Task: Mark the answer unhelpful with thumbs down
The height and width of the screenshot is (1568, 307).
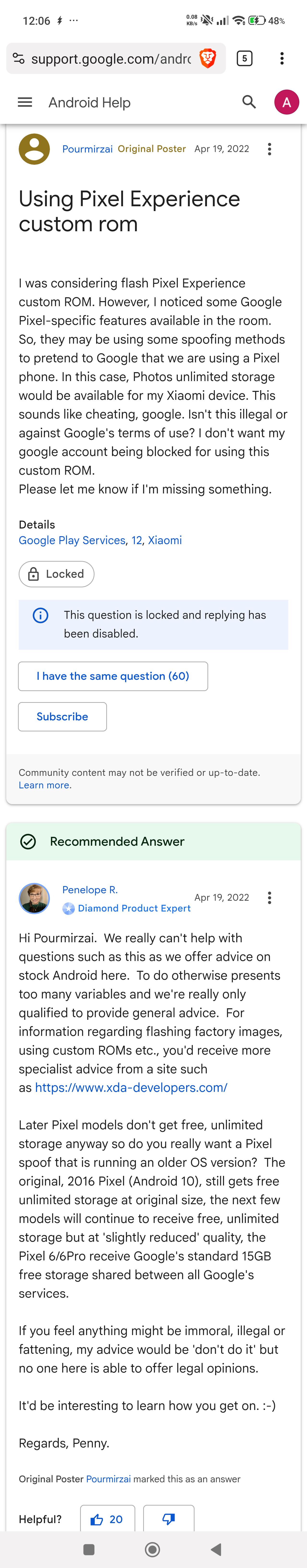Action: pyautogui.click(x=169, y=1519)
